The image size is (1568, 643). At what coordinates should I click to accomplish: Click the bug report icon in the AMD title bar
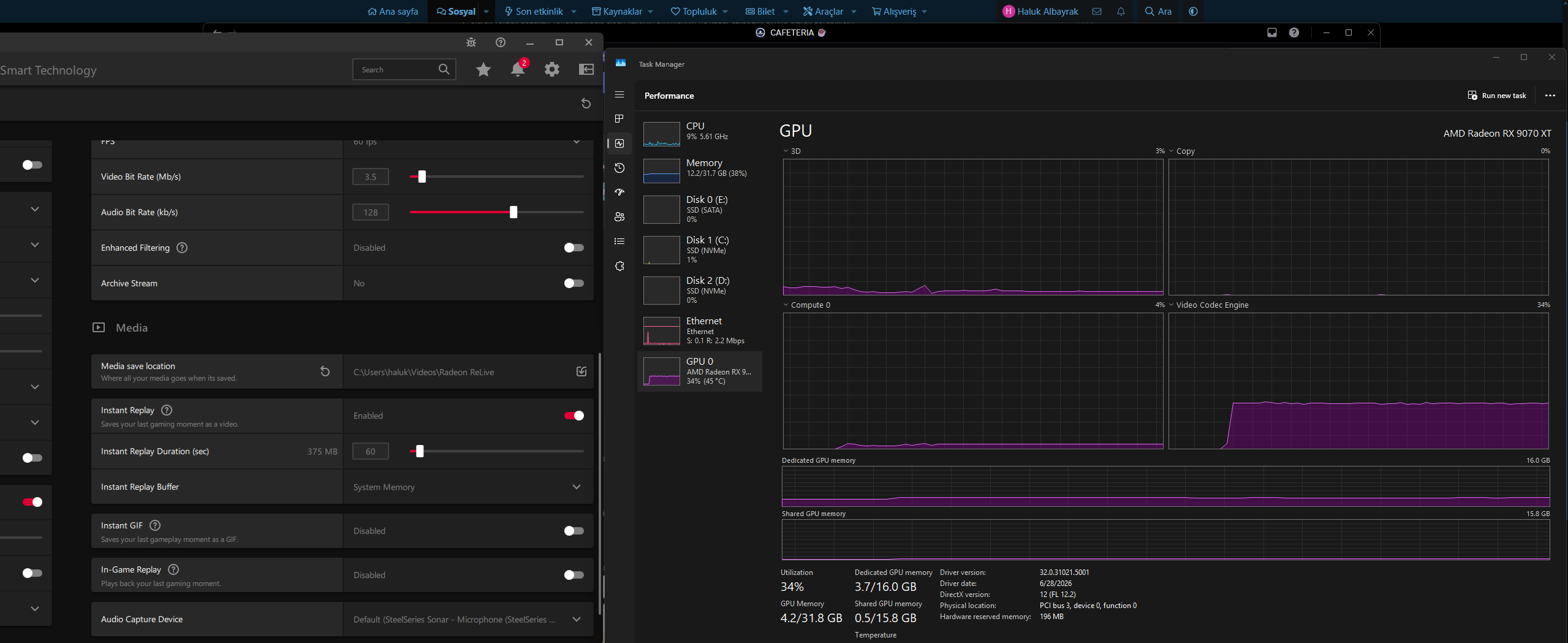[471, 42]
